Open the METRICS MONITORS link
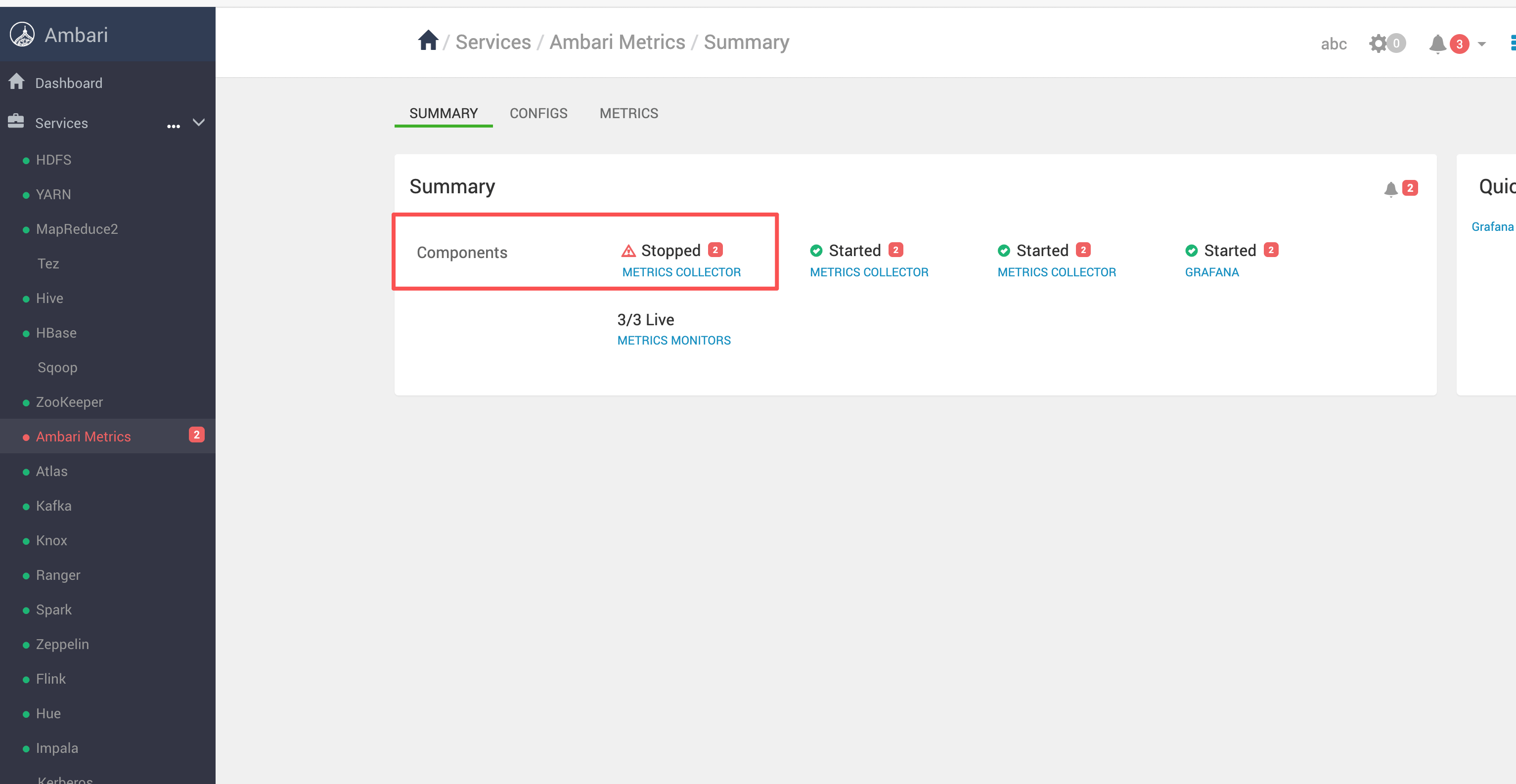 [673, 341]
